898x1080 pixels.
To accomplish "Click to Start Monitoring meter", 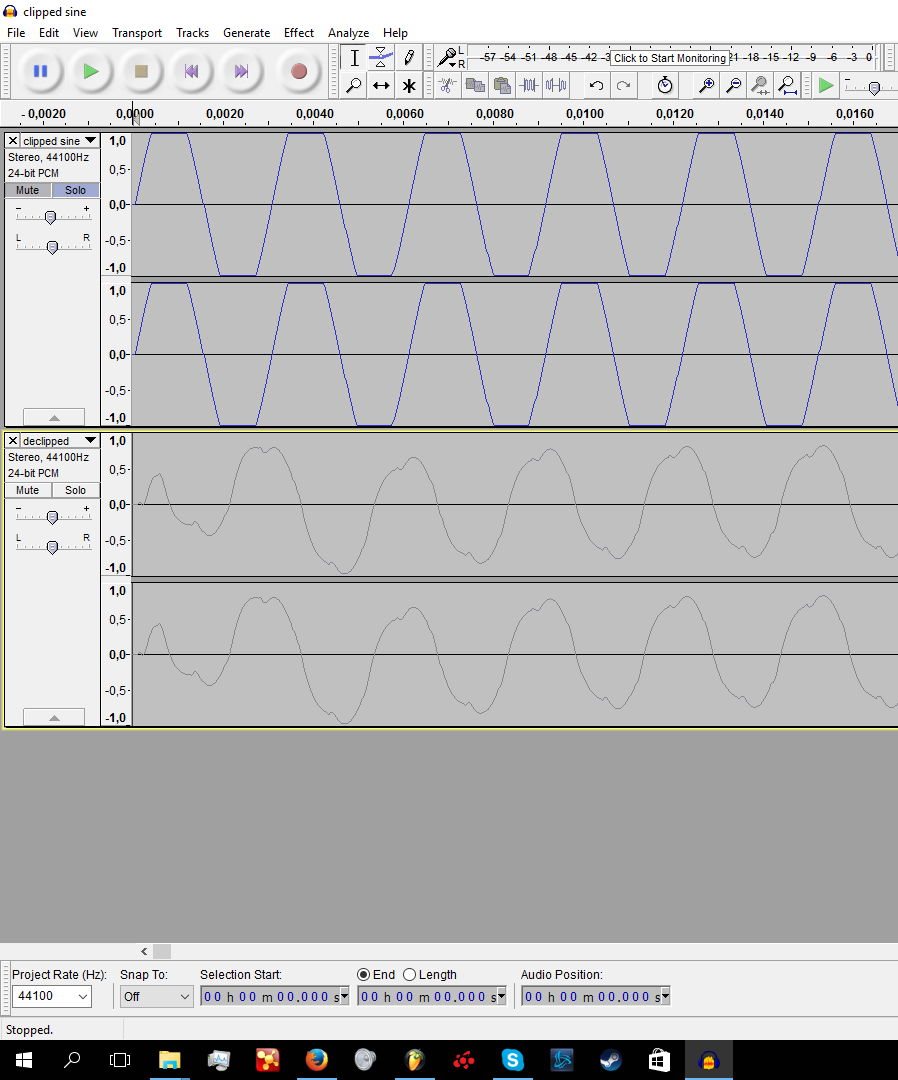I will (669, 58).
